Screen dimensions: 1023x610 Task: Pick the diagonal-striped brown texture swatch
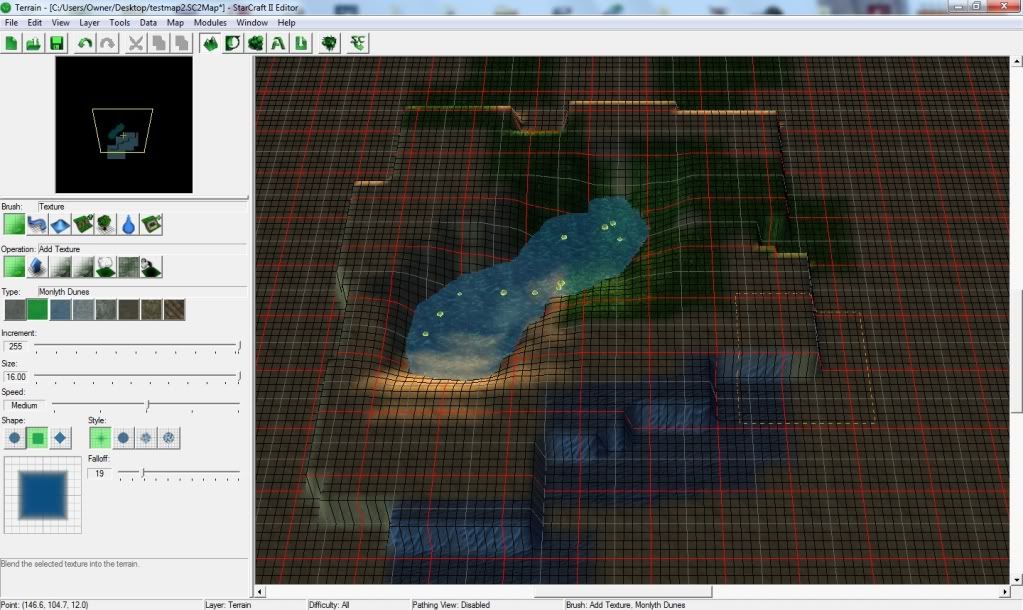point(174,310)
